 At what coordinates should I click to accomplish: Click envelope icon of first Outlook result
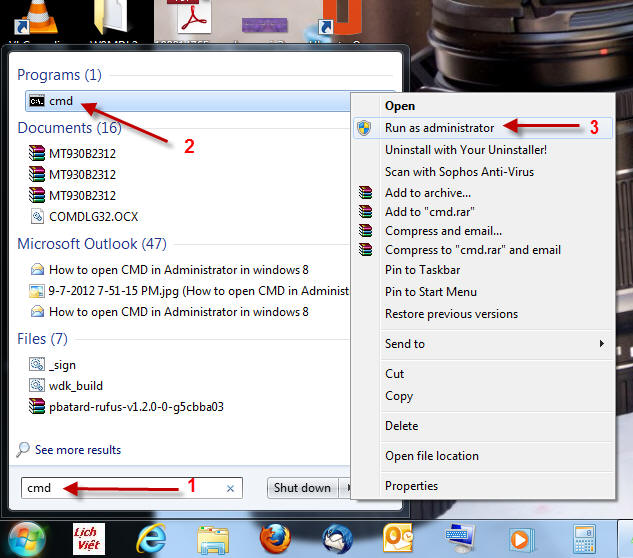click(37, 269)
